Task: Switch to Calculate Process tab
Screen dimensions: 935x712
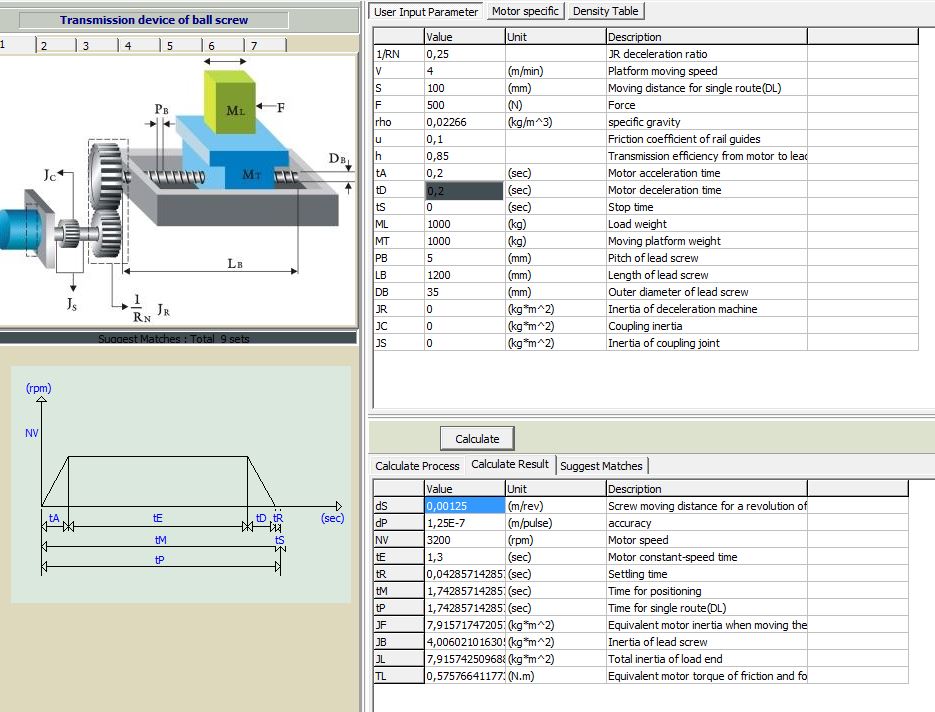Action: 417,466
